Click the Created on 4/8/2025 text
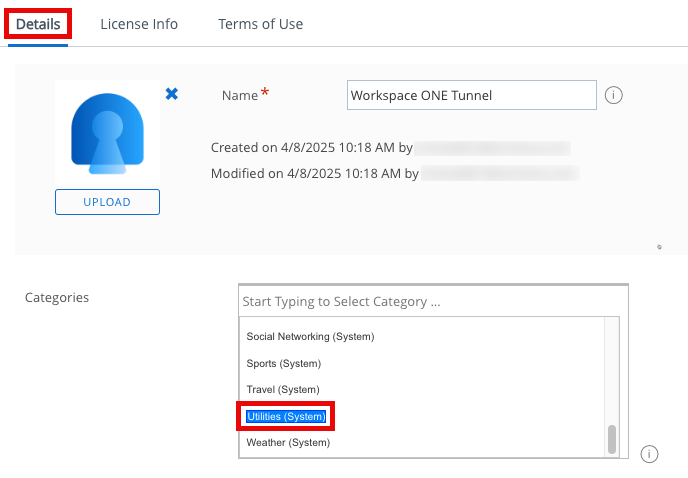 (312, 147)
